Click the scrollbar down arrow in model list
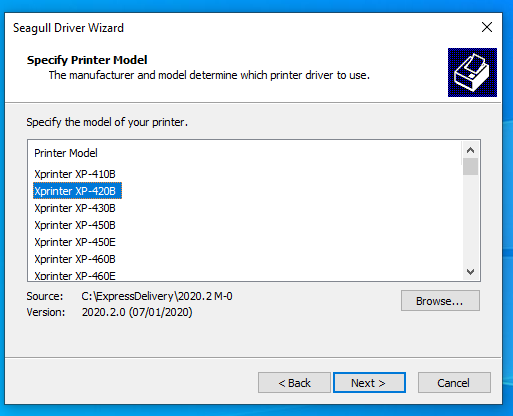Screen dimensions: 513x416 tap(470, 272)
